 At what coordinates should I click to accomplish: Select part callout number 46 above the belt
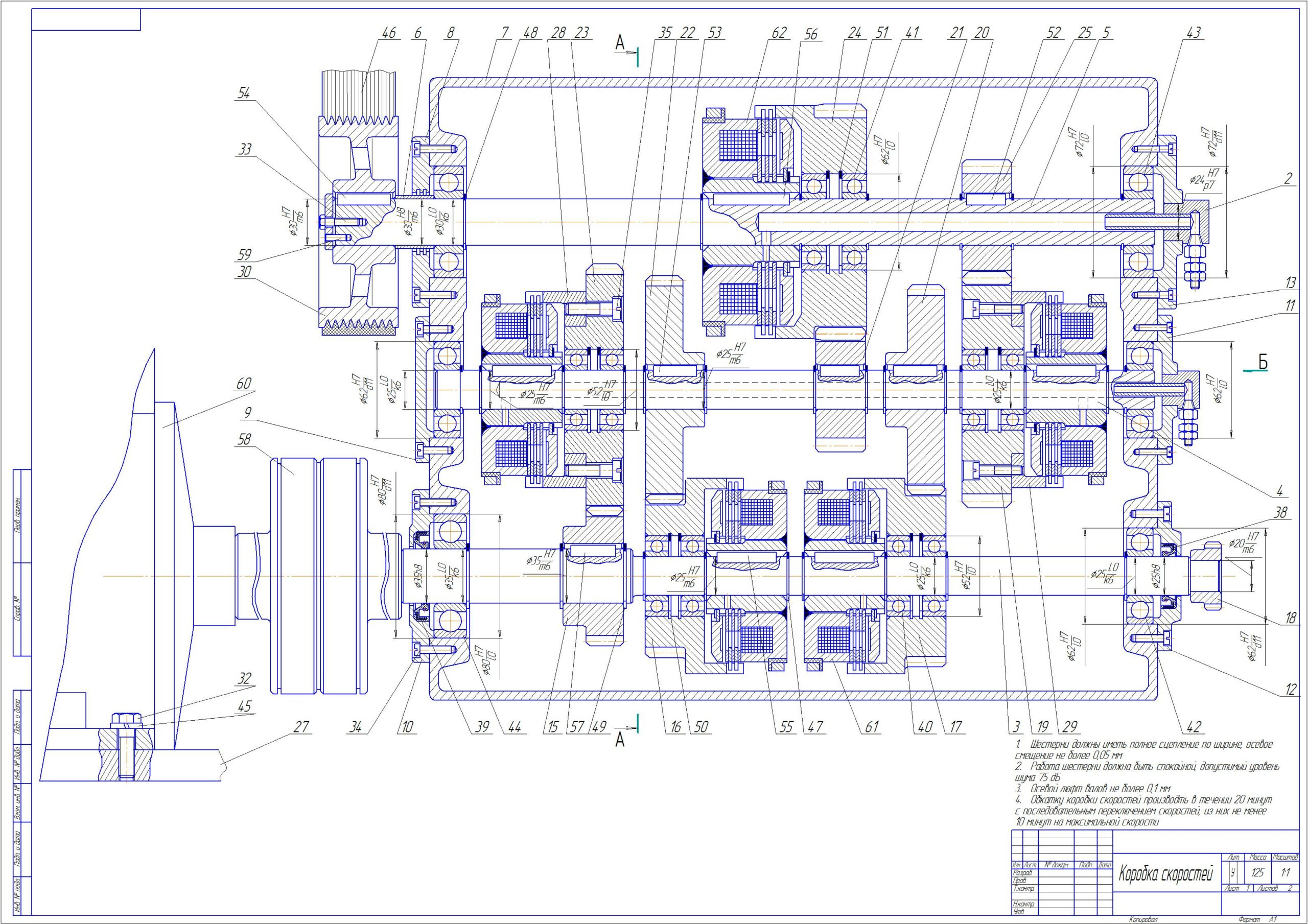point(388,33)
